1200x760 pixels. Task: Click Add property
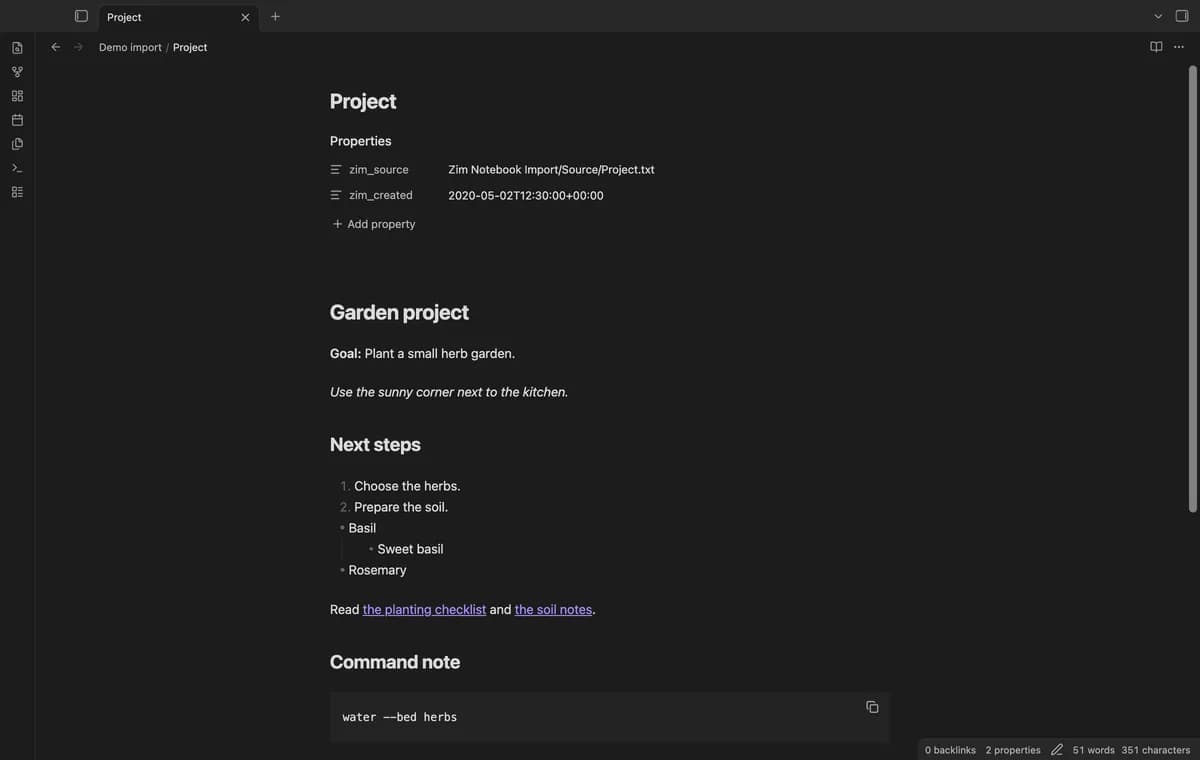coord(373,224)
